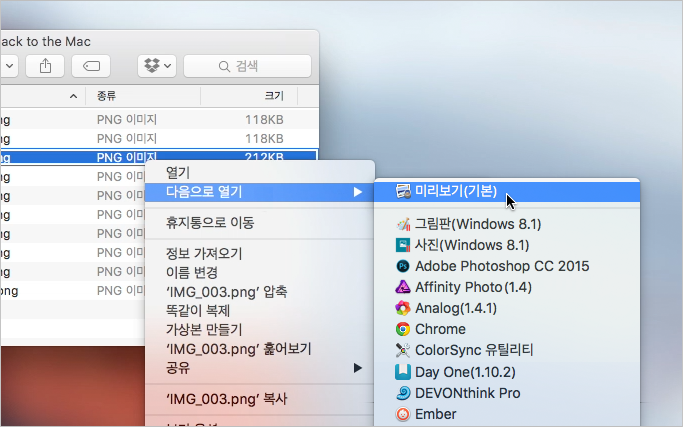The width and height of the screenshot is (683, 427).
Task: Choose 가상본 만들기 menu entry
Action: click(260, 330)
